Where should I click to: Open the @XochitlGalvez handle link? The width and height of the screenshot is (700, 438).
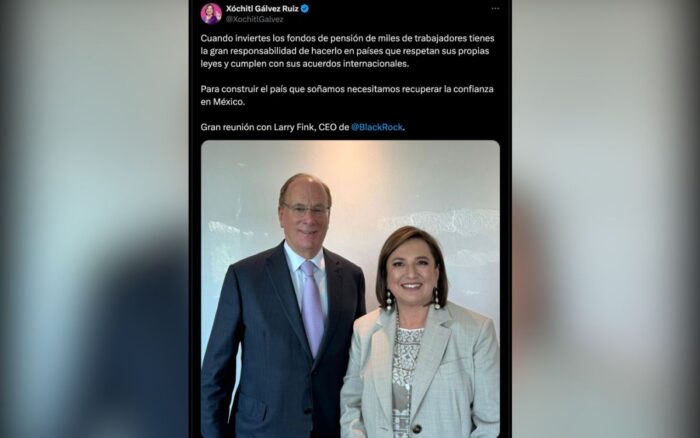(x=254, y=19)
